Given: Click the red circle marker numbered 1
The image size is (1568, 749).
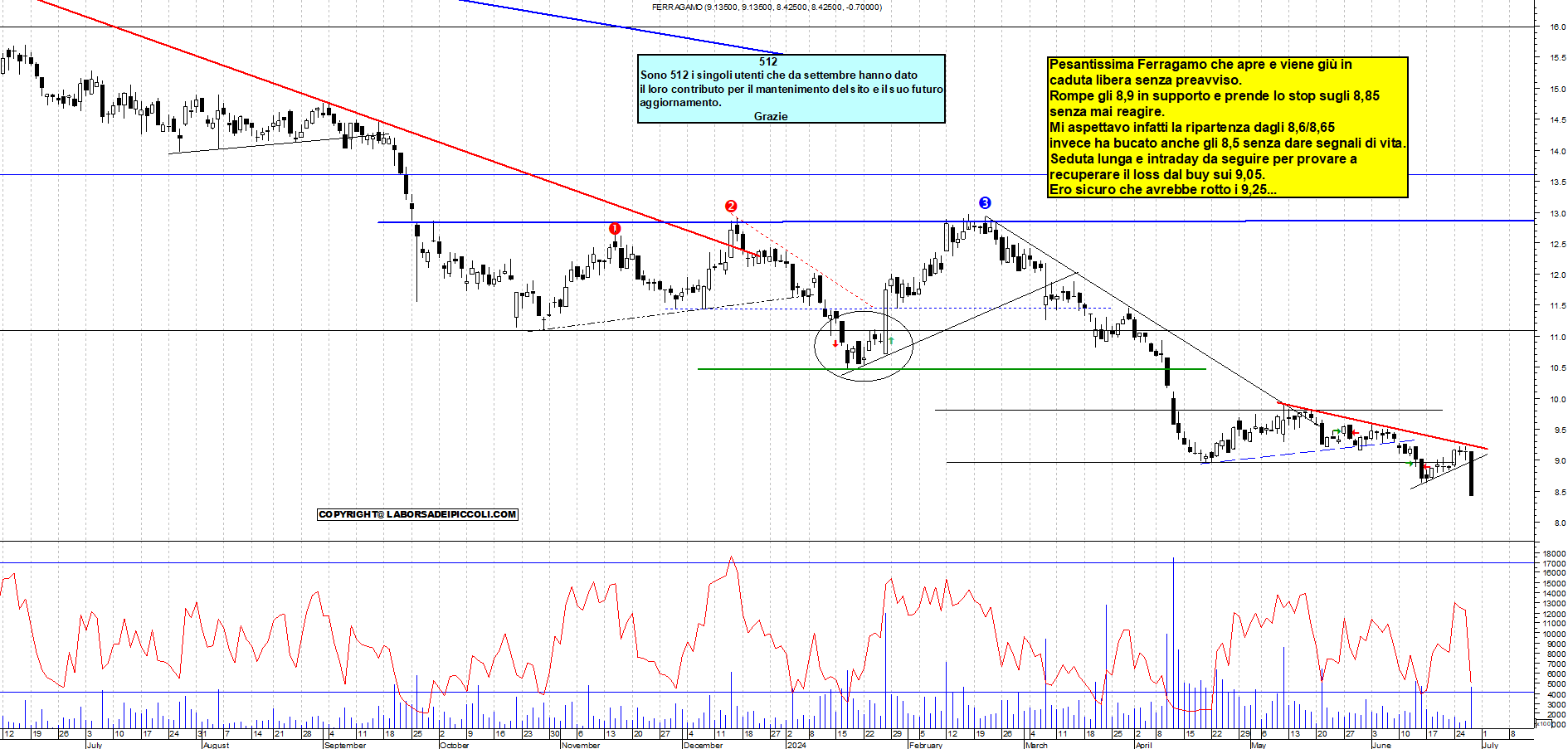Looking at the screenshot, I should click(x=615, y=229).
